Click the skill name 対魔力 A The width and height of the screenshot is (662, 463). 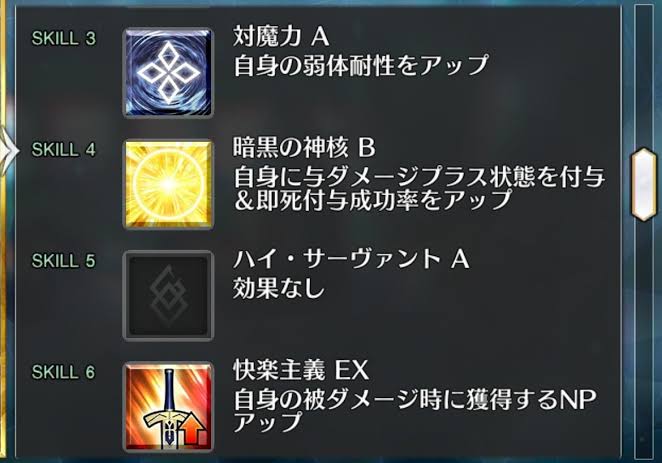click(x=281, y=36)
